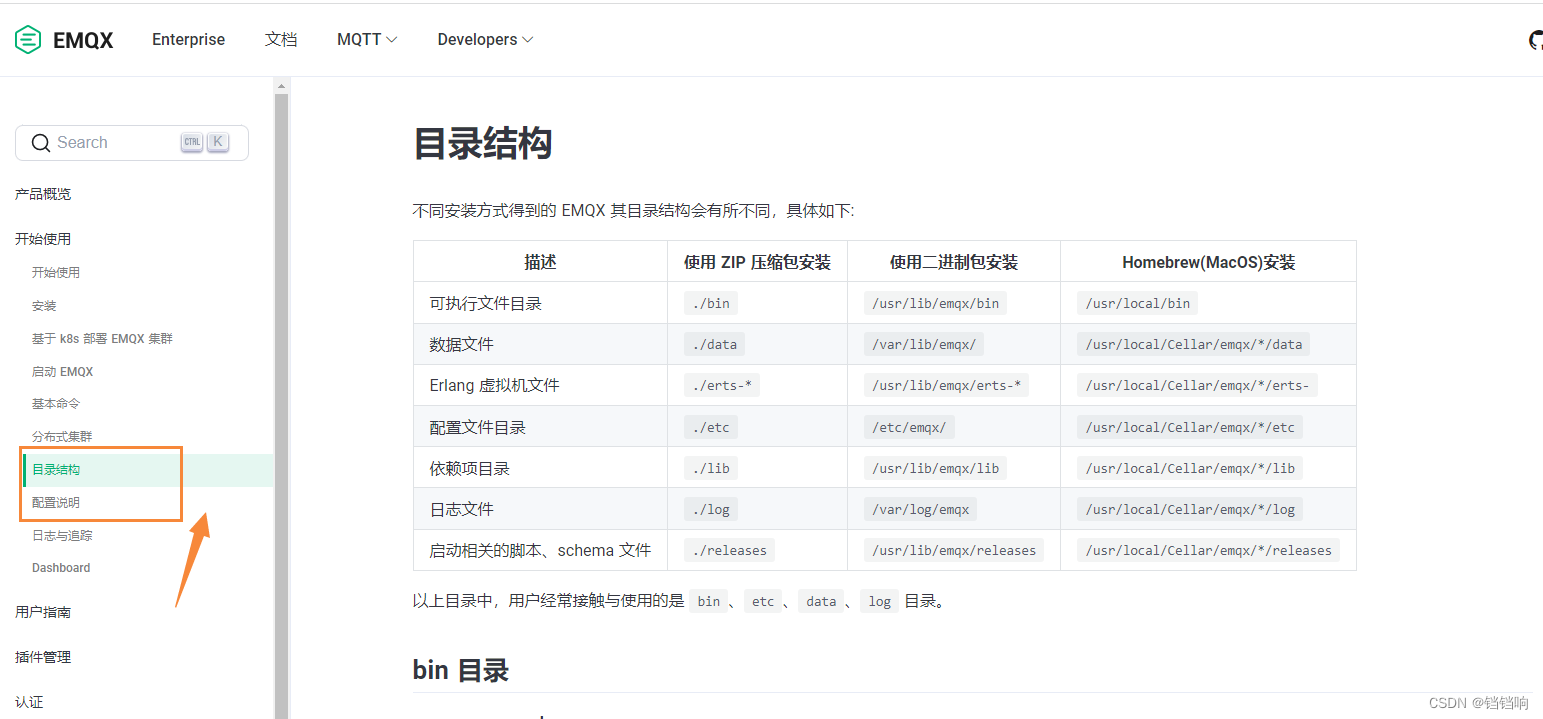This screenshot has width=1543, height=719.
Task: Click the Homebrew(MacOS)安装 column header
Action: click(1208, 262)
